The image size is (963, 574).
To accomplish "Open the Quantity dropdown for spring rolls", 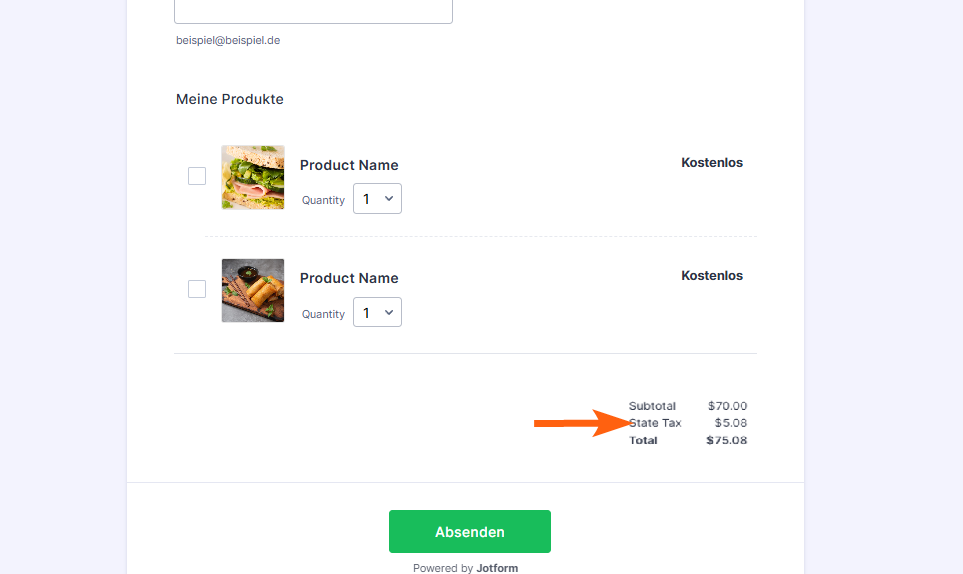I will point(377,312).
